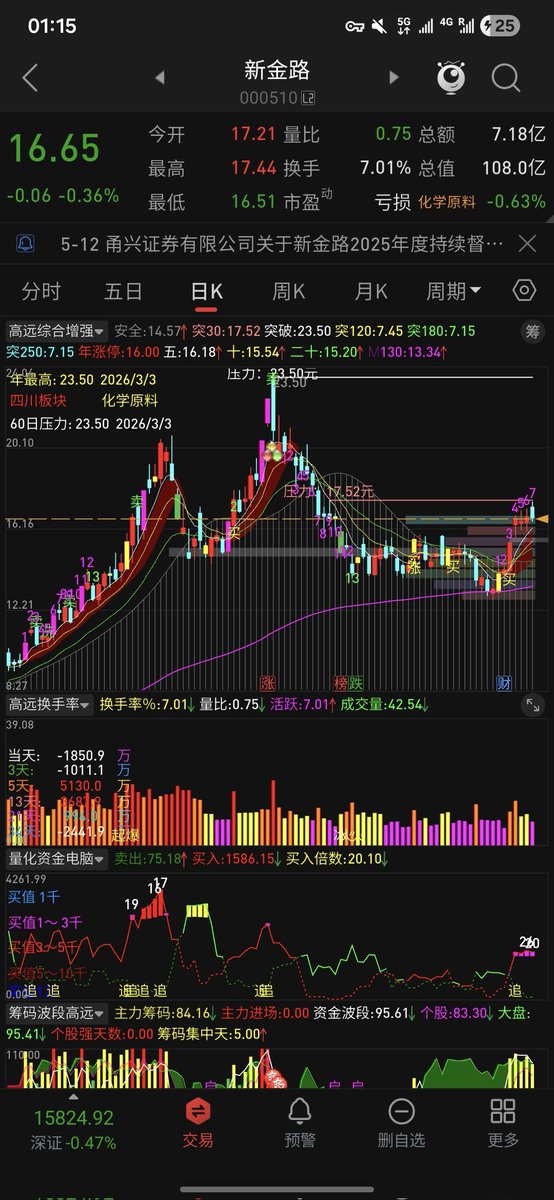Open chart settings hexagon icon

(x=524, y=291)
